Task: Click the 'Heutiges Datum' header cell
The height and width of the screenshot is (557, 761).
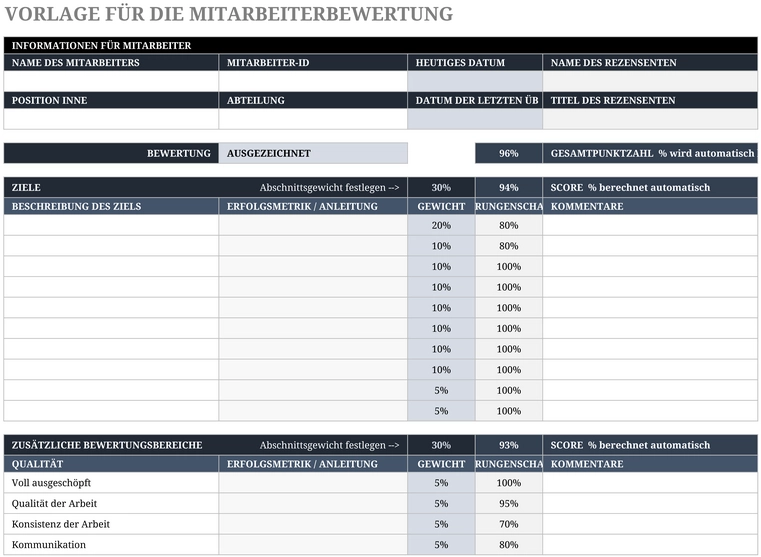Action: click(475, 63)
